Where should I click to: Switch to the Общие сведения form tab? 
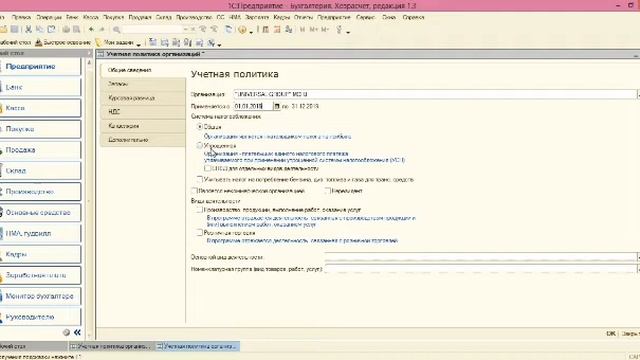(x=142, y=70)
